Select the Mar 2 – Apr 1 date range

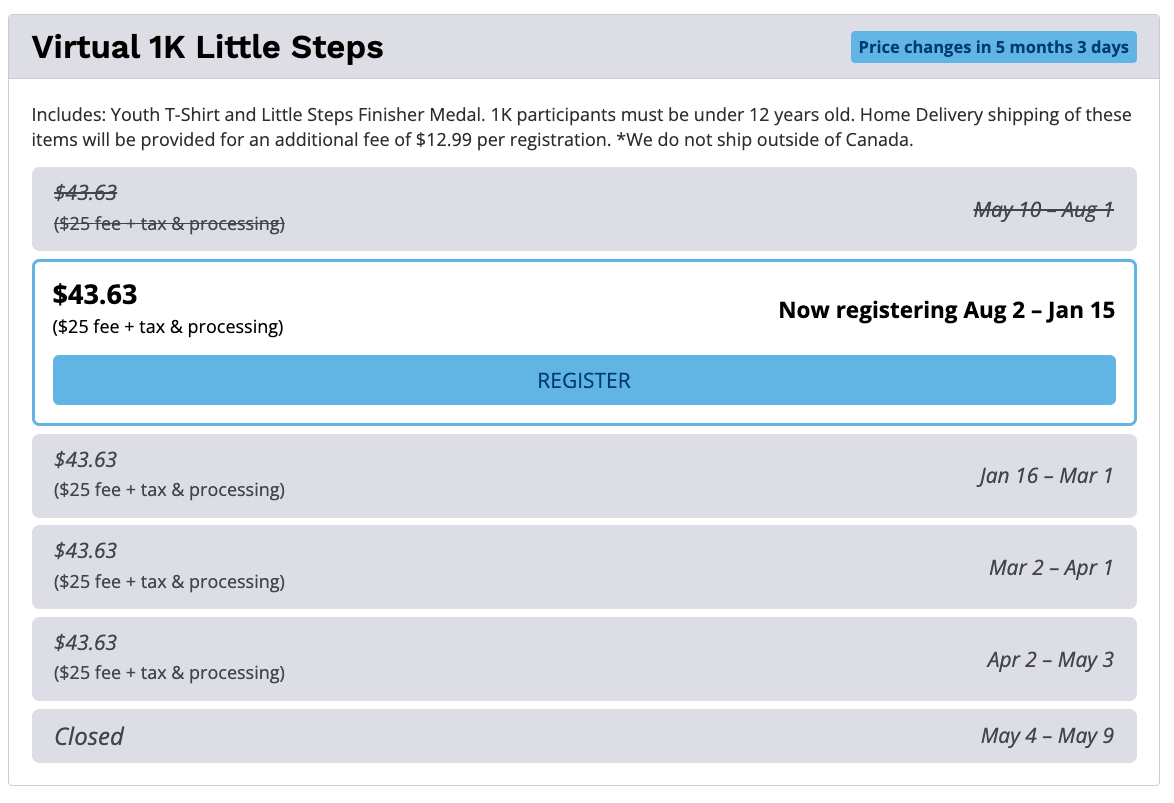pyautogui.click(x=1050, y=568)
